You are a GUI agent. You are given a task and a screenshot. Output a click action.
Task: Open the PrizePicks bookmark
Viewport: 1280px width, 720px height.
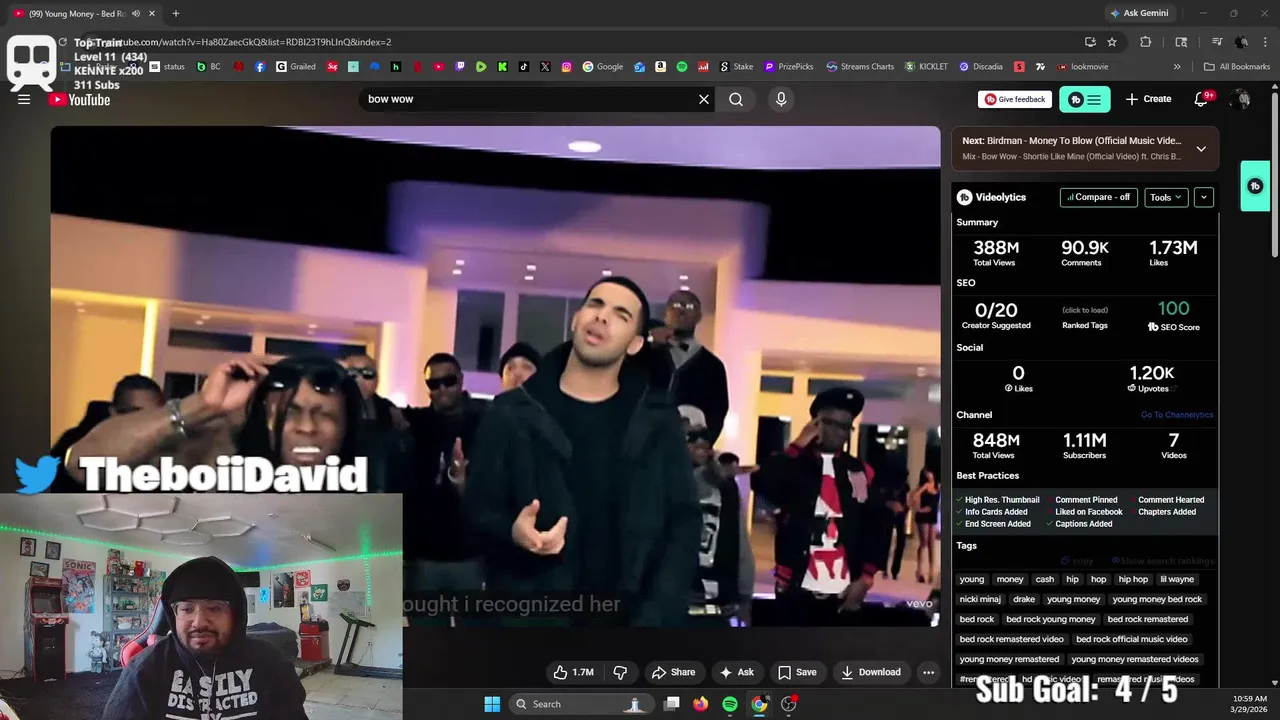coord(789,67)
